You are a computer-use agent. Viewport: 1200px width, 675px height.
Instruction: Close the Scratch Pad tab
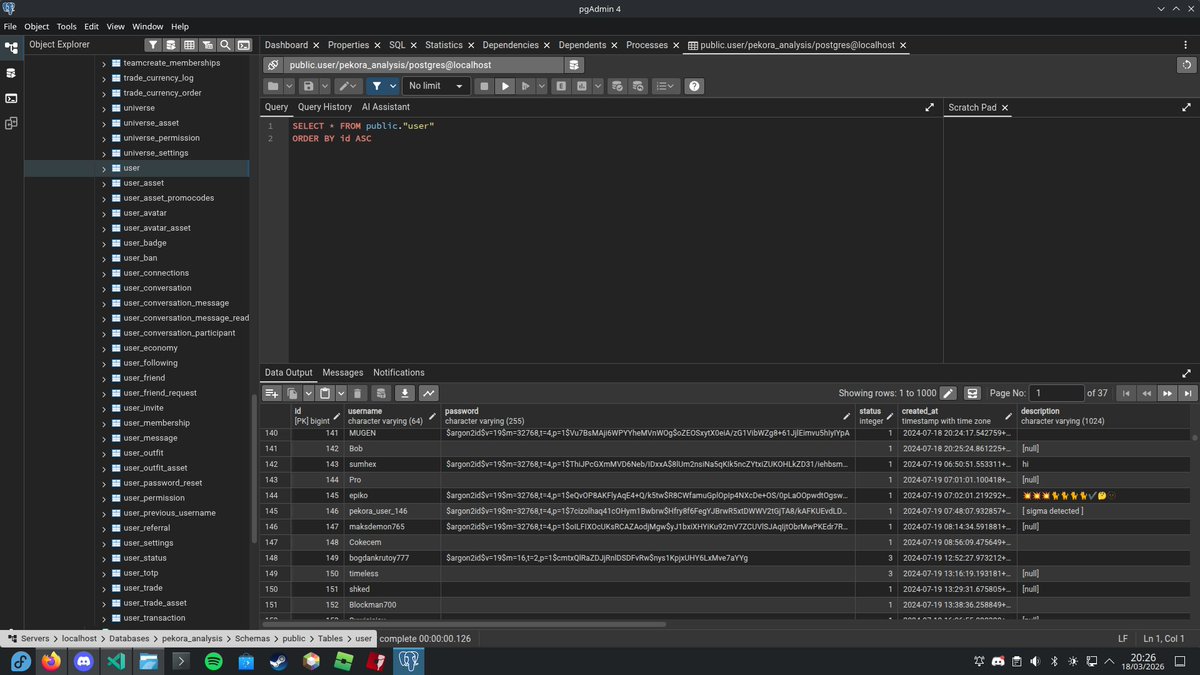tap(1005, 107)
